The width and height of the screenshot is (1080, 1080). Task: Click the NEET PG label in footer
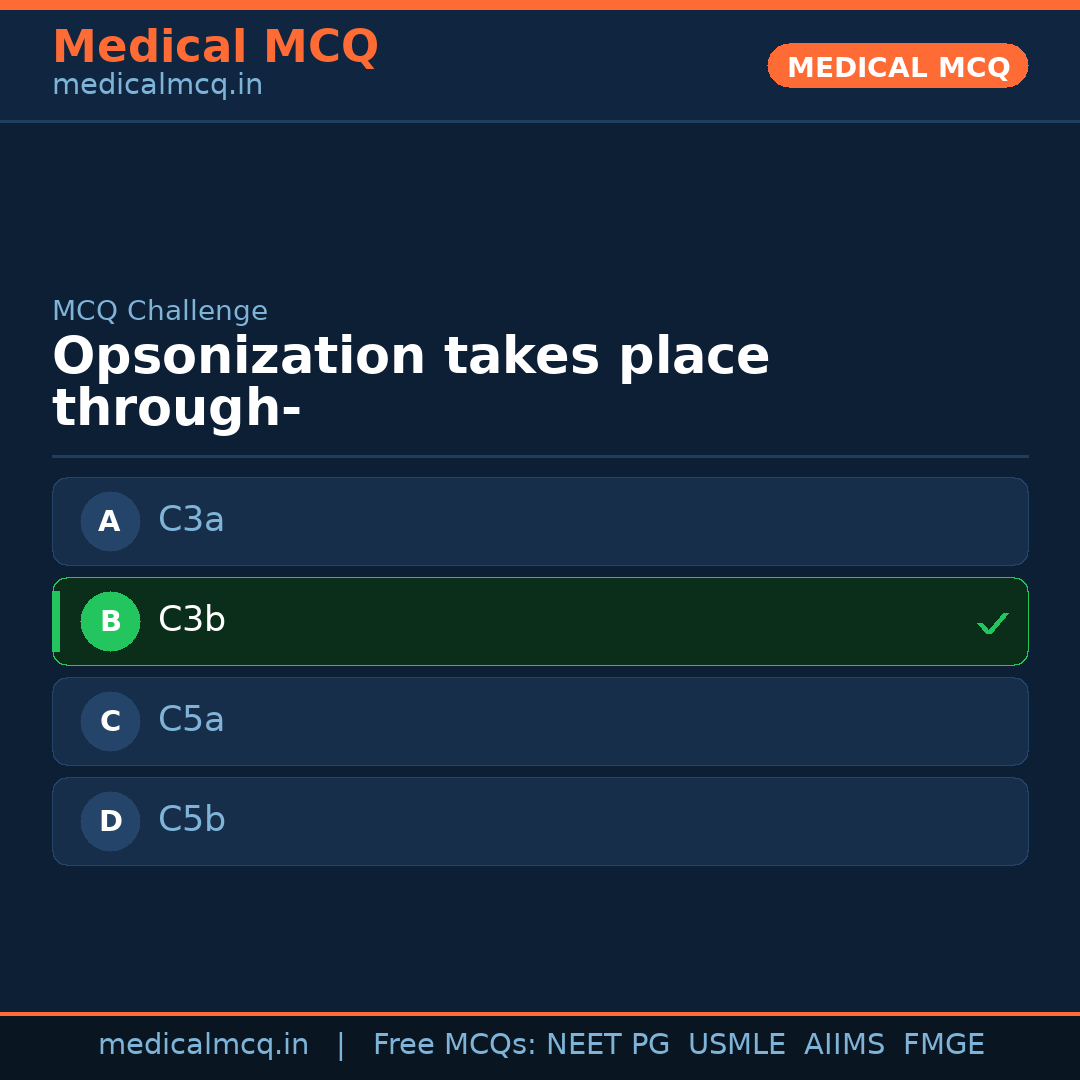607,1044
